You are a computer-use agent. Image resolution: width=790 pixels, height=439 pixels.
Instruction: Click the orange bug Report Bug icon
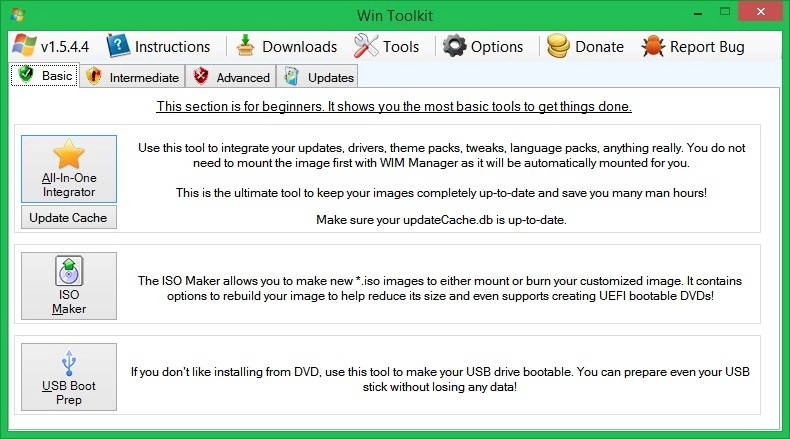(653, 46)
